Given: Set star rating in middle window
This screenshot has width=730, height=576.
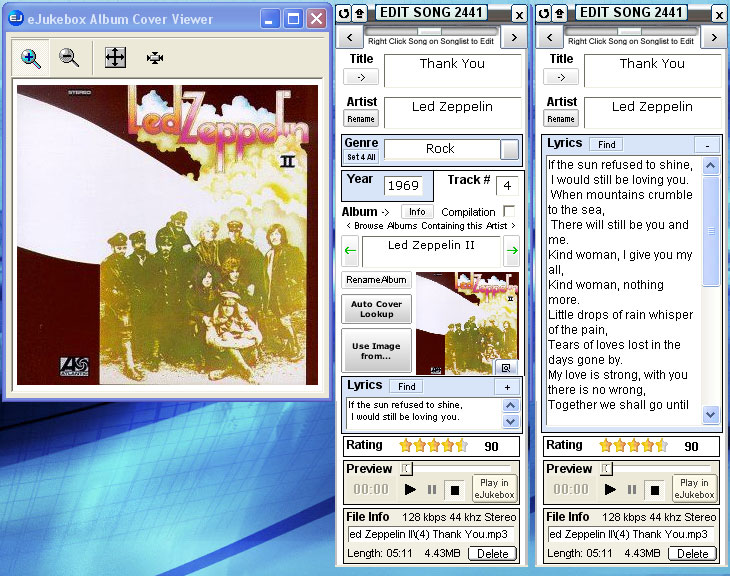Looking at the screenshot, I should tap(433, 446).
